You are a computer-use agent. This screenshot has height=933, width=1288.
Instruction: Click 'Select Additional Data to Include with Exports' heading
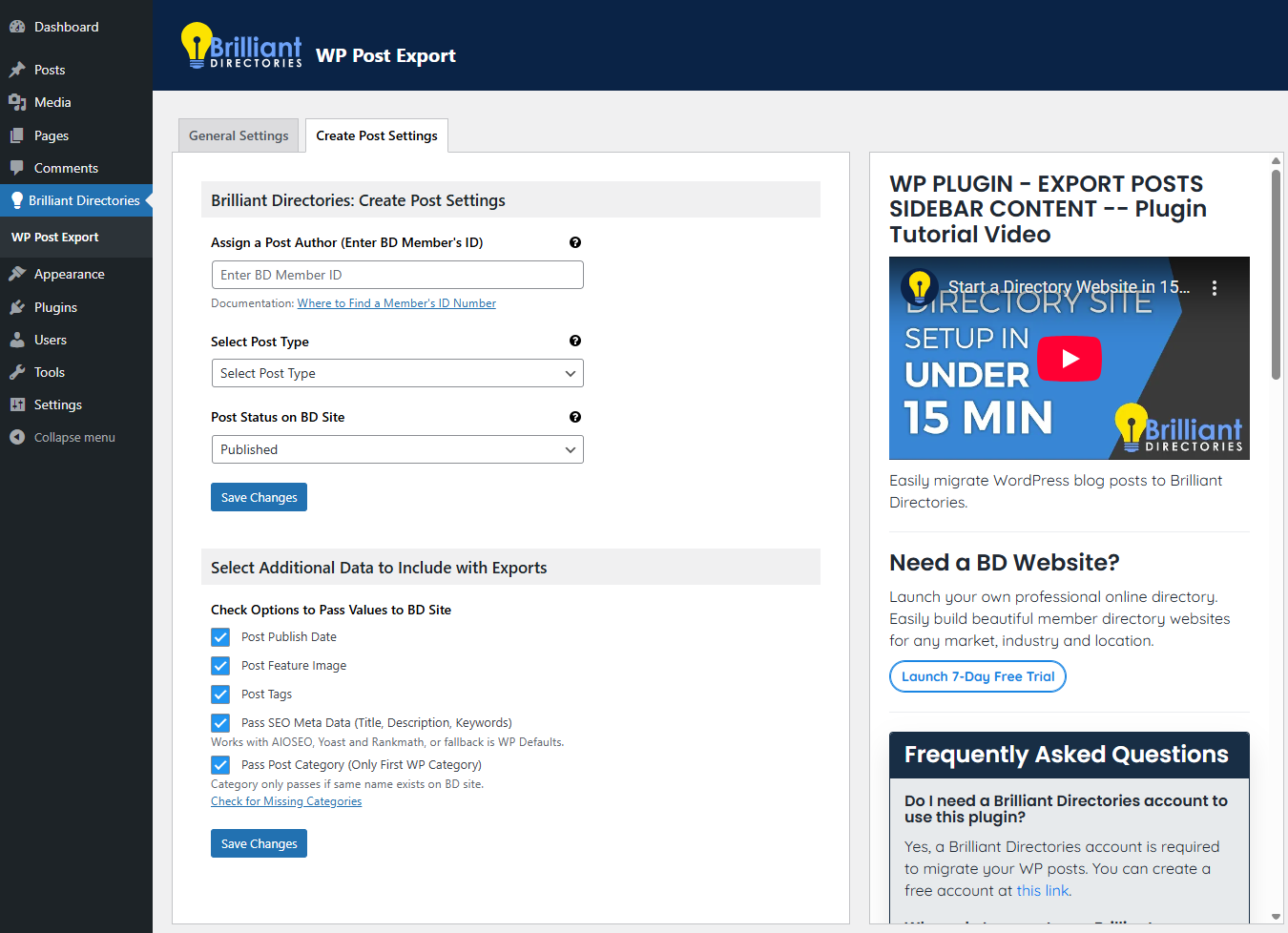click(x=379, y=568)
